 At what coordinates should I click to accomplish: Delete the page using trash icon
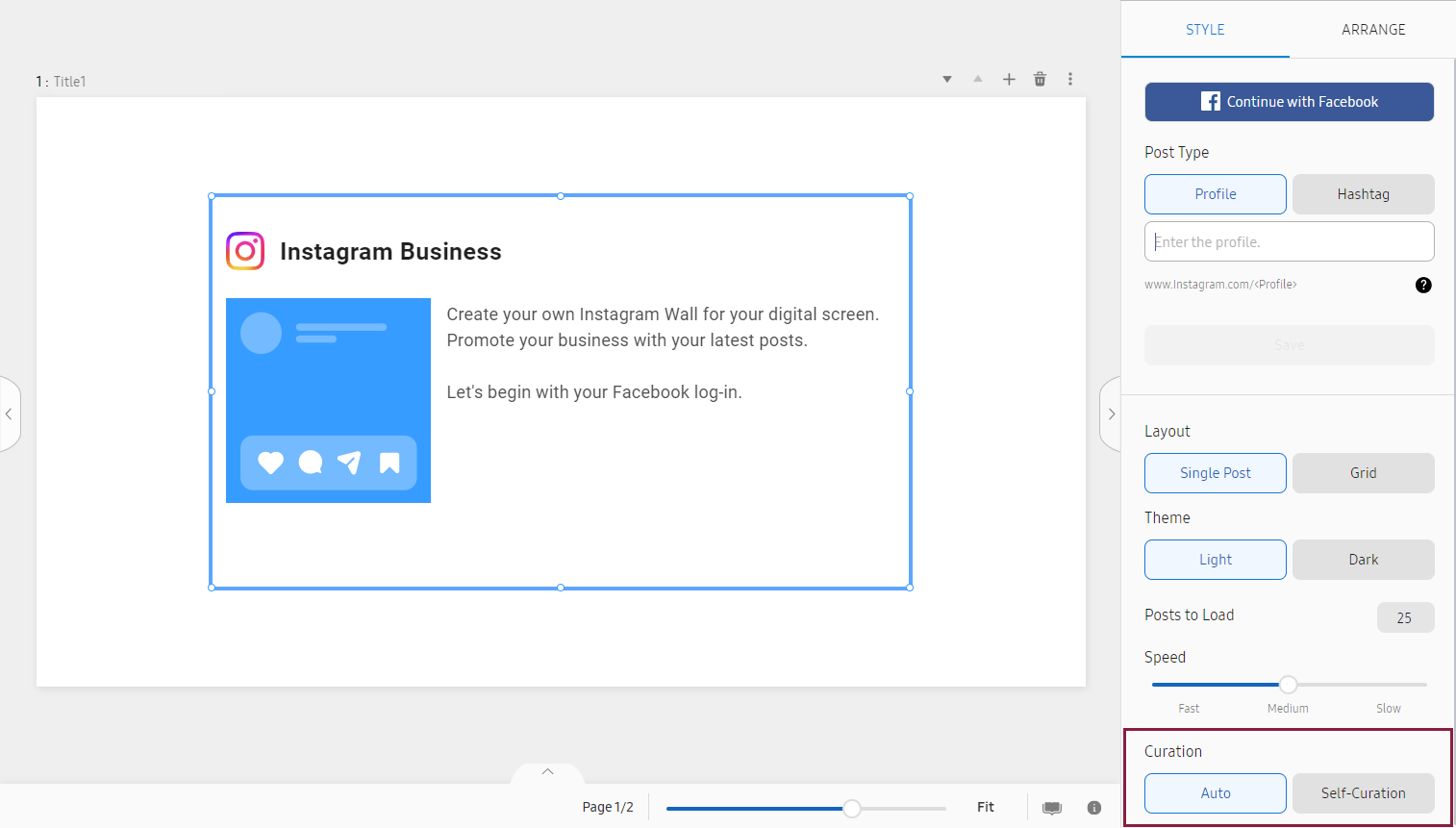coord(1040,80)
